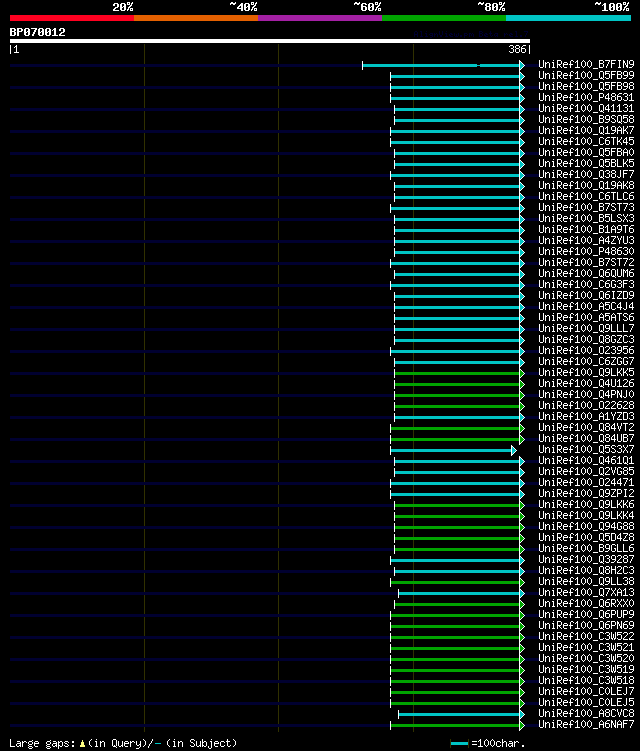Screen dimensions: 640x751
Task: Select the UniRef100_Q2VG85 label
Action: click(x=586, y=472)
